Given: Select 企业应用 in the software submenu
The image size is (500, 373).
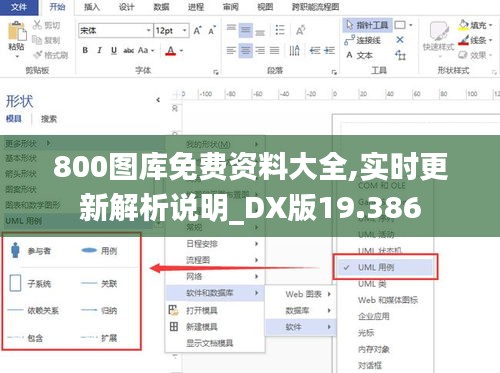Looking at the screenshot, I should 374,316.
